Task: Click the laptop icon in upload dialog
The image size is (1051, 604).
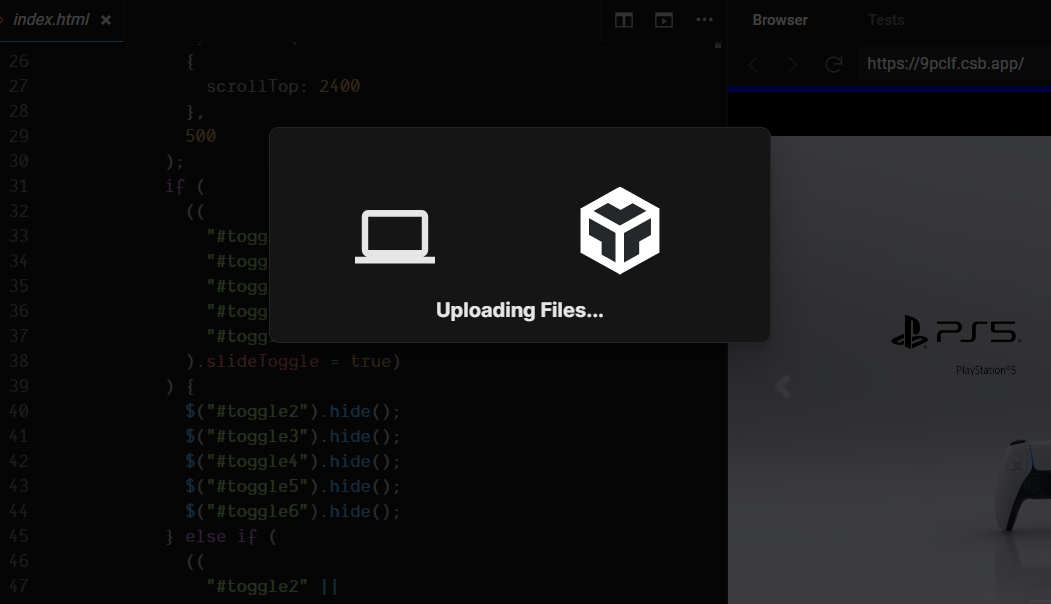Action: (x=395, y=237)
